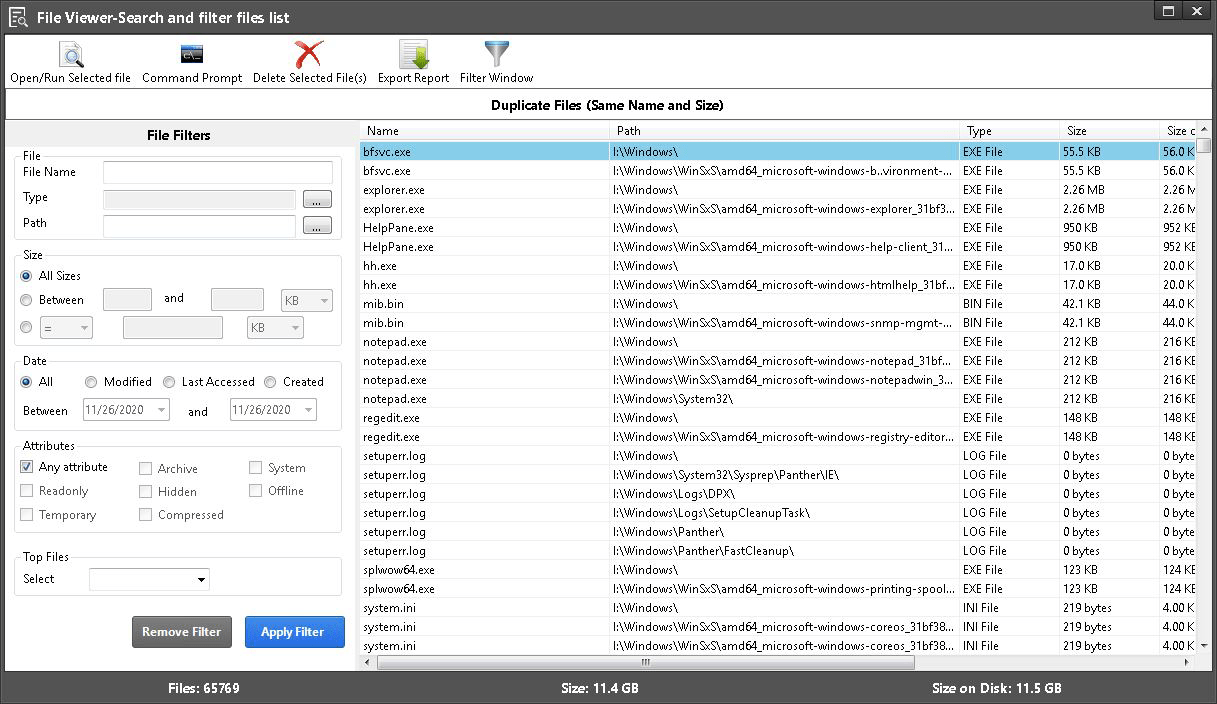This screenshot has width=1217, height=704.
Task: Toggle the Offline attribute checkbox
Action: 255,491
